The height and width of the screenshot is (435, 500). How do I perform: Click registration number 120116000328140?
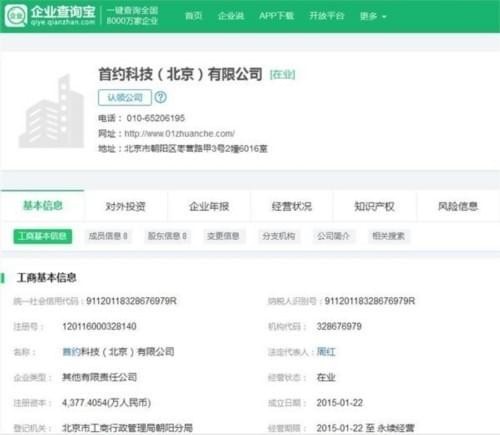point(99,326)
